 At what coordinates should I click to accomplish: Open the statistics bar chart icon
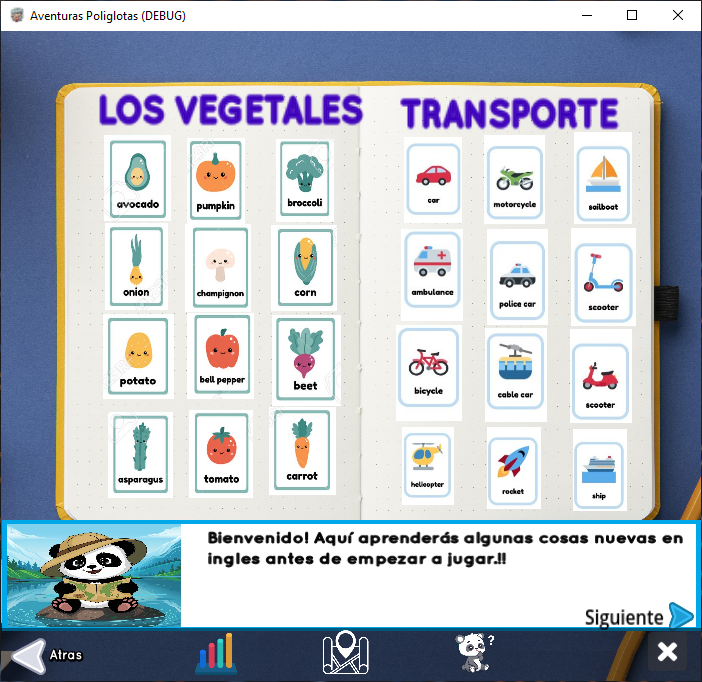[x=216, y=654]
